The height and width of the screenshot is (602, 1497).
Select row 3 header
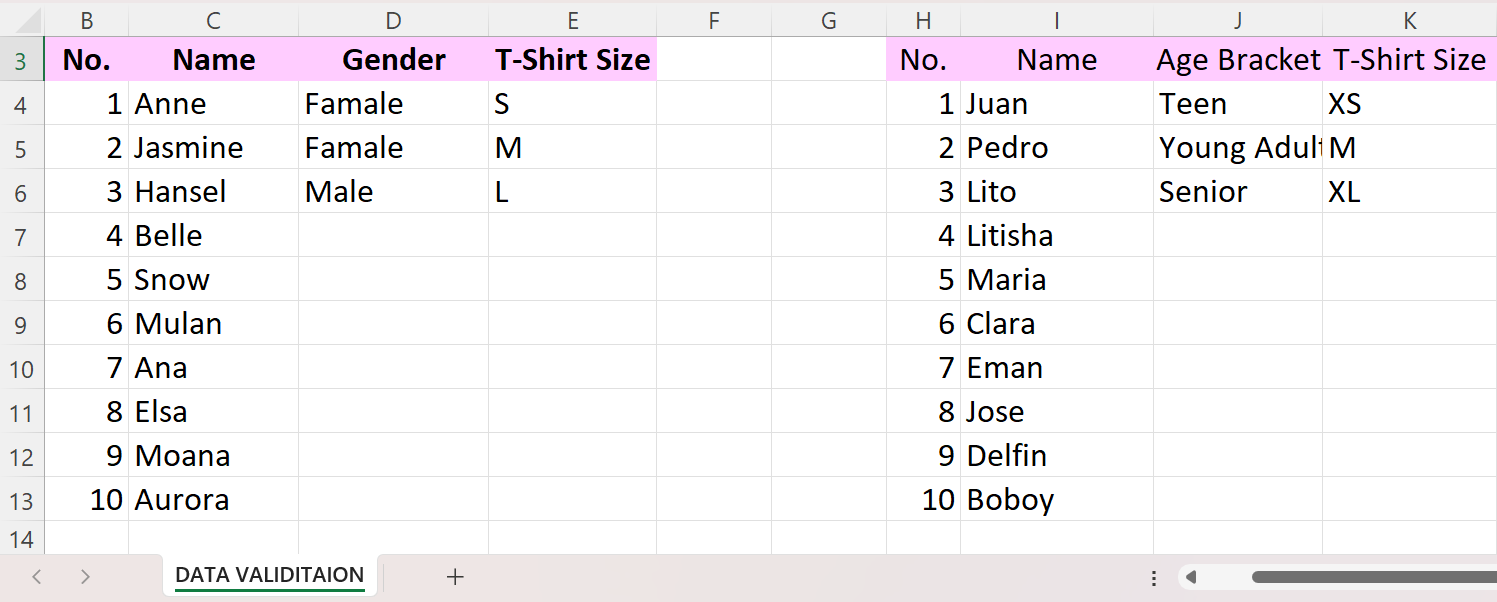[21, 61]
